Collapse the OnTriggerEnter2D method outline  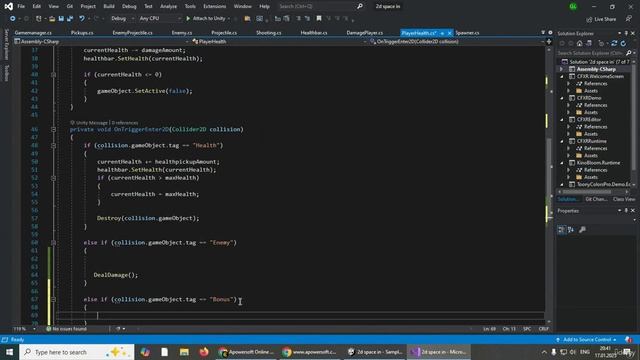point(53,129)
